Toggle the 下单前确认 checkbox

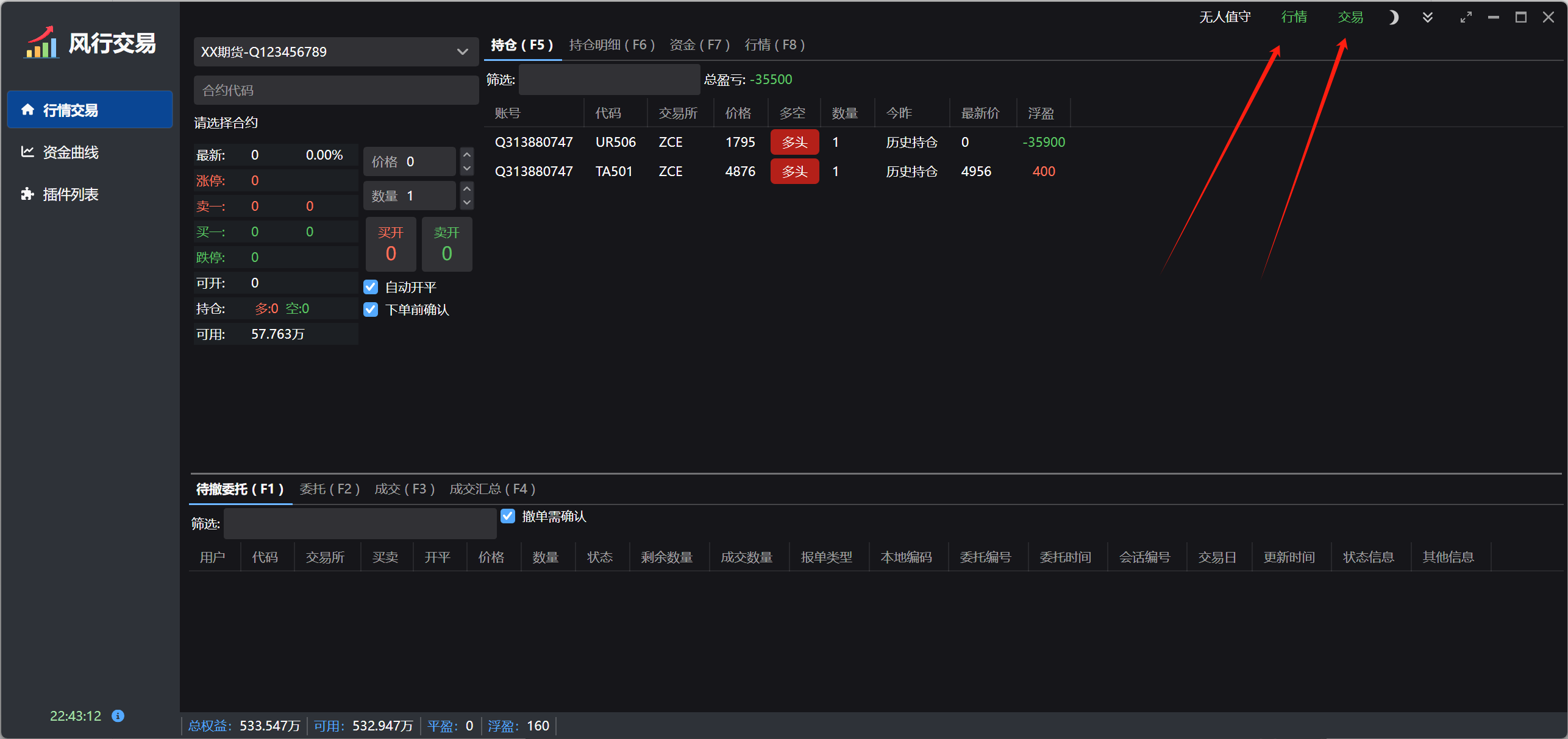click(371, 309)
